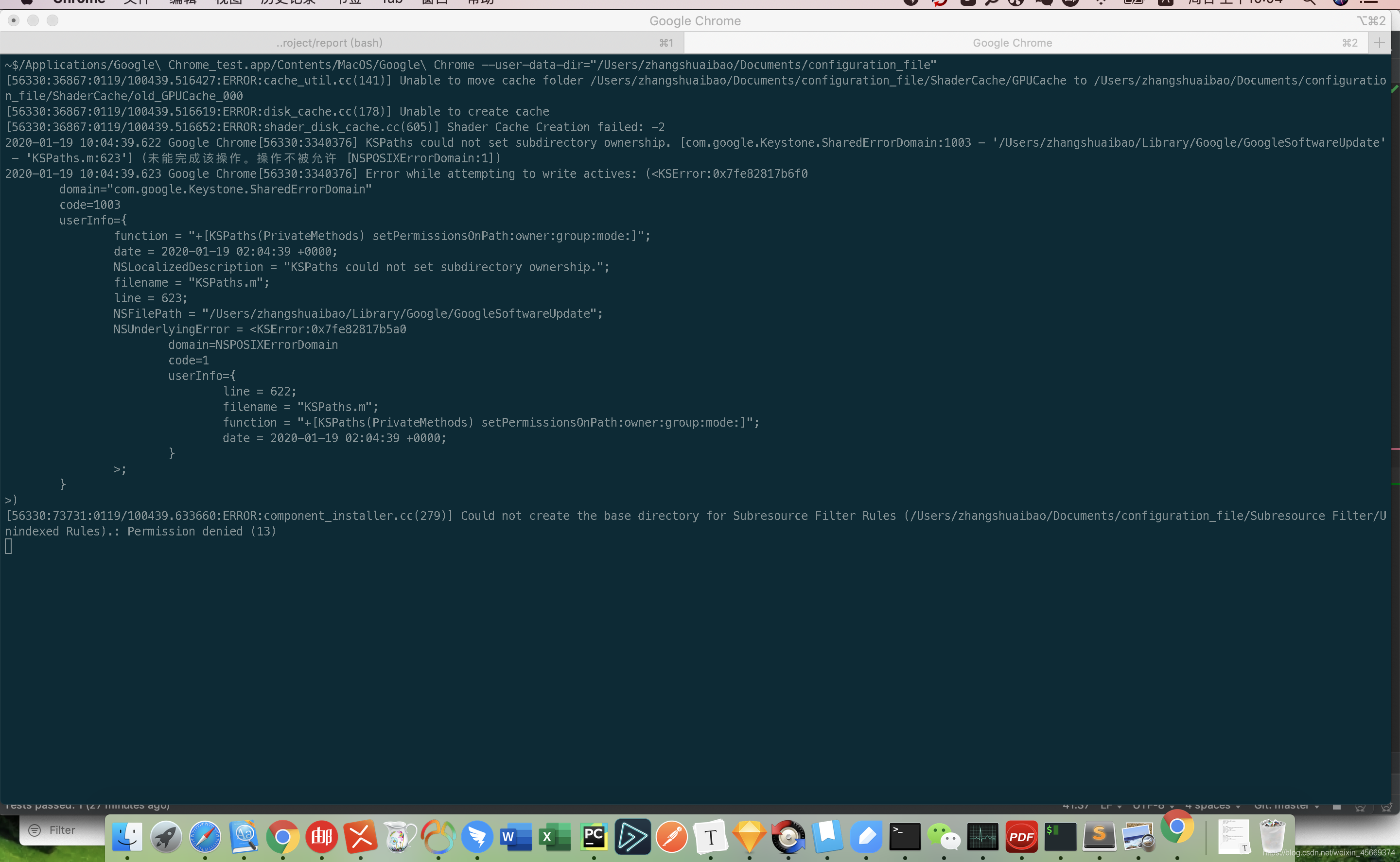
Task: Open the UTF-8 encoding dropdown in PyCharm status bar
Action: [x=1153, y=806]
